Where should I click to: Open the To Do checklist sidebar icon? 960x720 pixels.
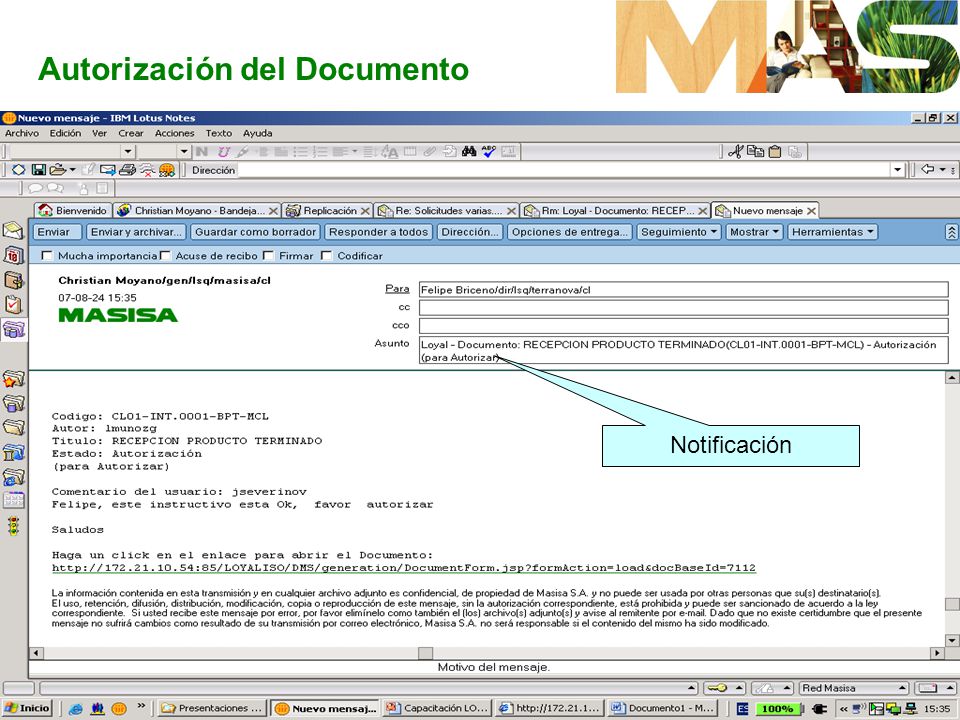(x=13, y=304)
